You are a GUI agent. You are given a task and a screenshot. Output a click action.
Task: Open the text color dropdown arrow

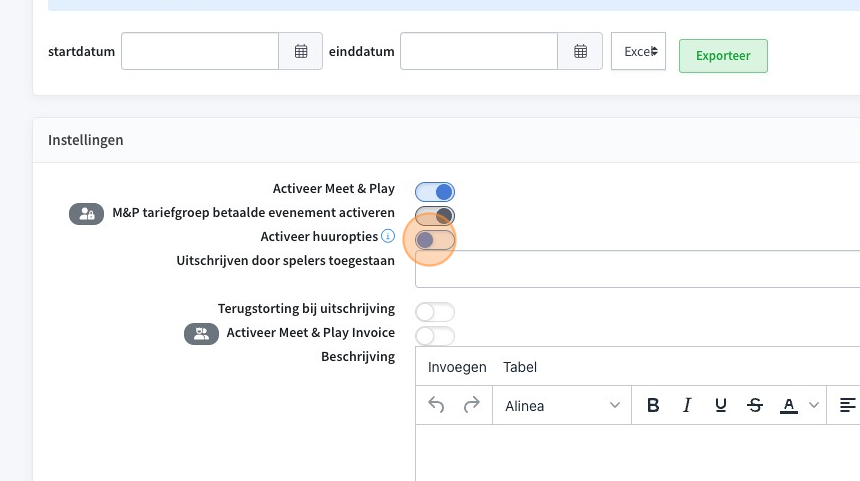(814, 405)
